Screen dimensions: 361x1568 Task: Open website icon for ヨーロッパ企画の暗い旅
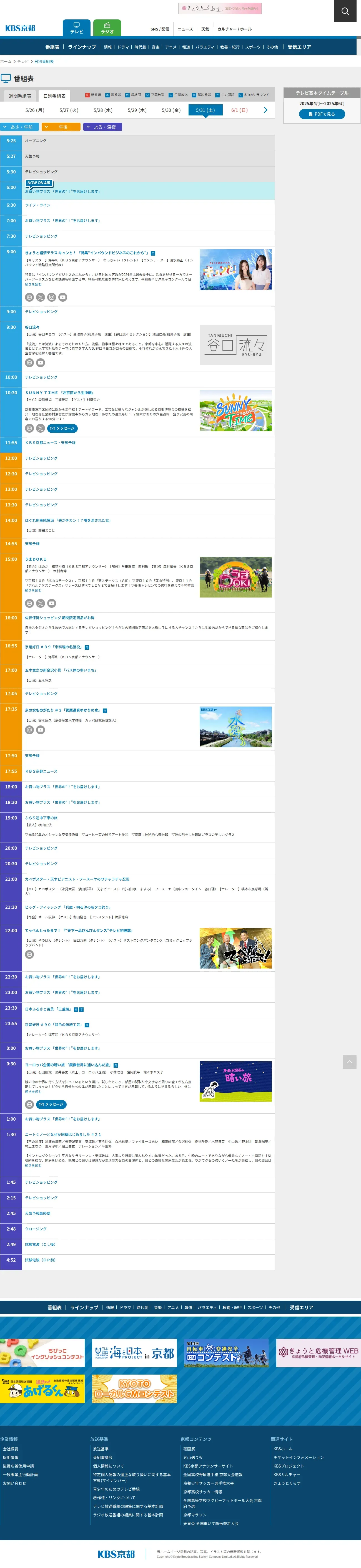point(29,1104)
